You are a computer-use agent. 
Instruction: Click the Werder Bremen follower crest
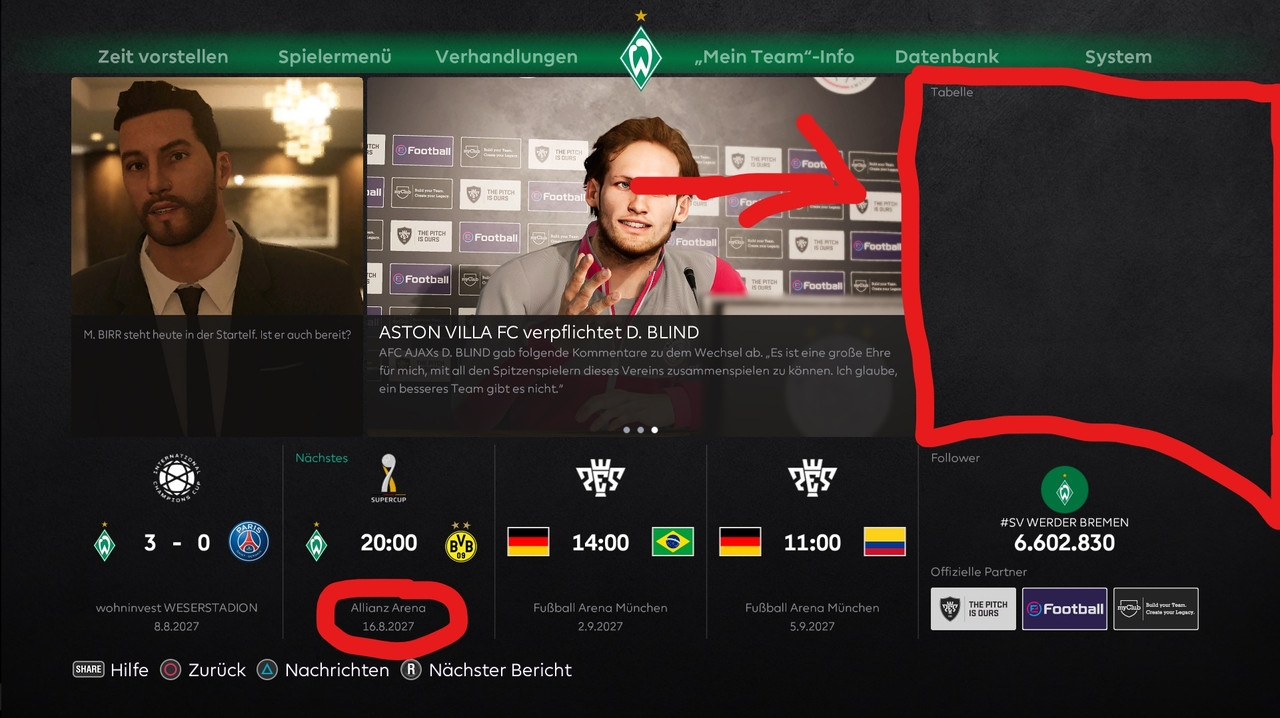(1064, 491)
